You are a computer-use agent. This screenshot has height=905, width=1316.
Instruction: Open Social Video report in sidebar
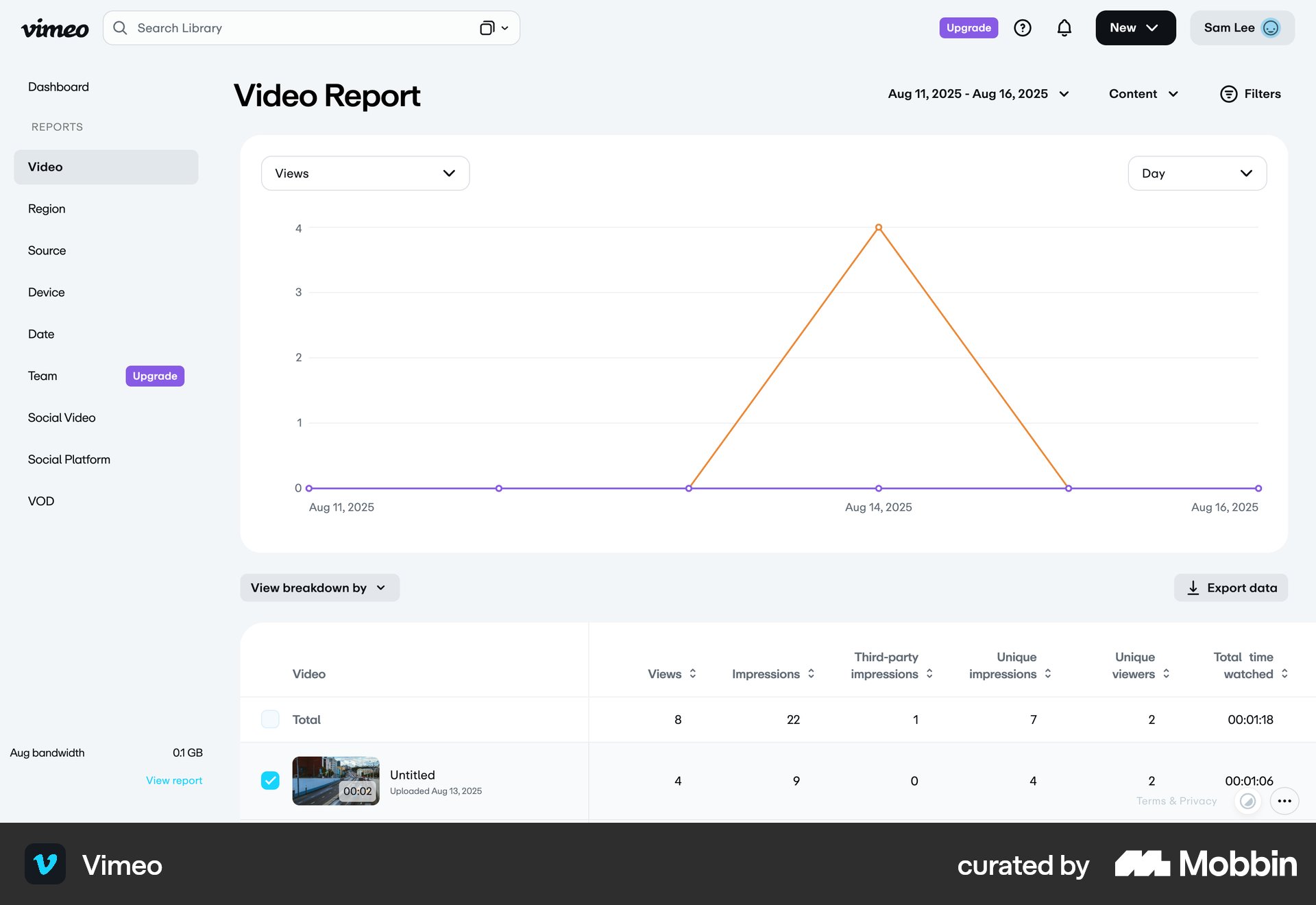(x=62, y=418)
